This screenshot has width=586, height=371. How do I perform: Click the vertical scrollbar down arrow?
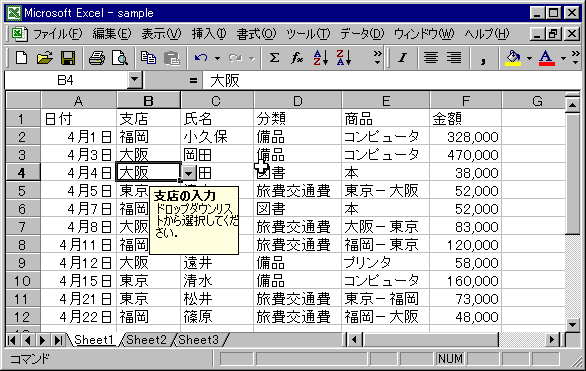pyautogui.click(x=573, y=324)
